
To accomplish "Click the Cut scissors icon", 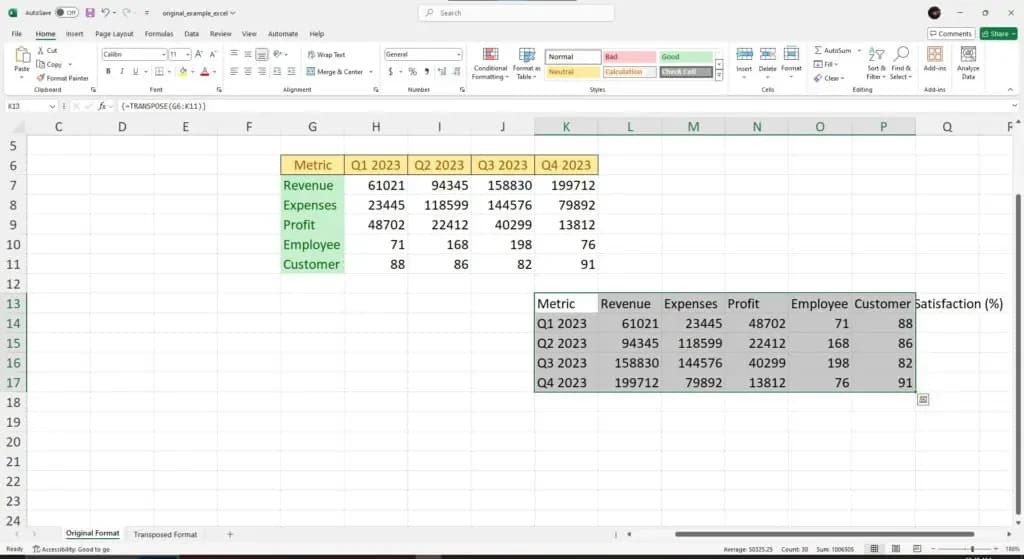I will click(40, 50).
